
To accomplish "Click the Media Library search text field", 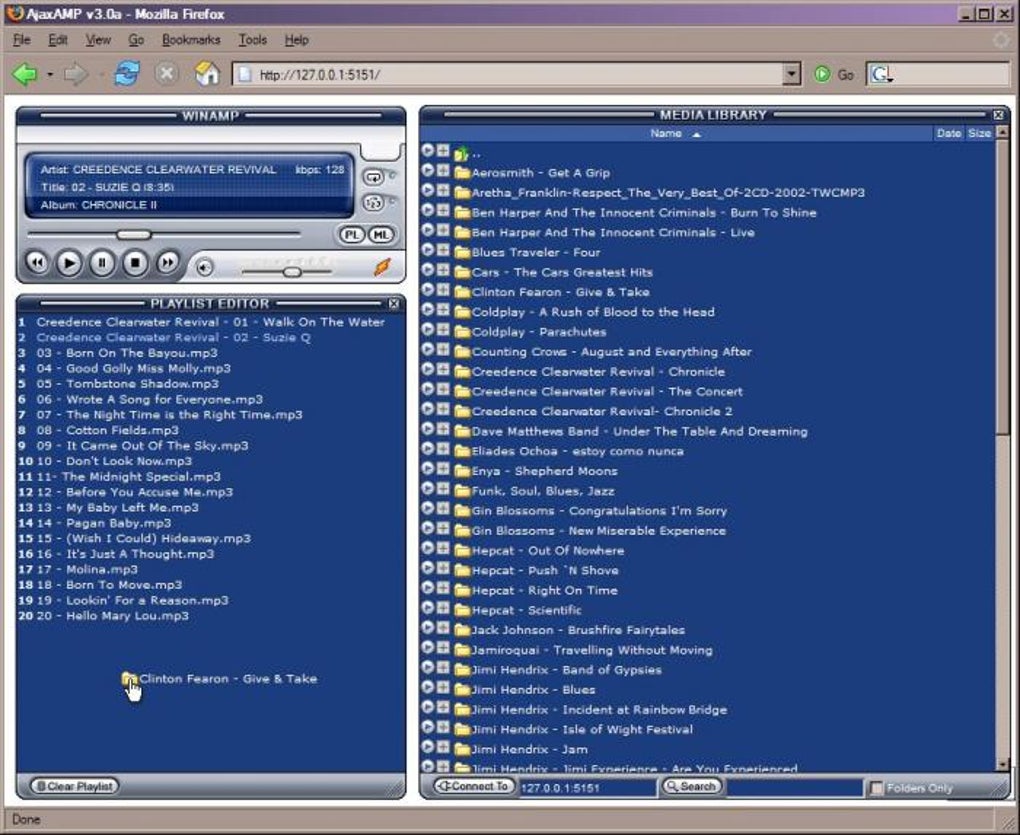I will click(794, 788).
